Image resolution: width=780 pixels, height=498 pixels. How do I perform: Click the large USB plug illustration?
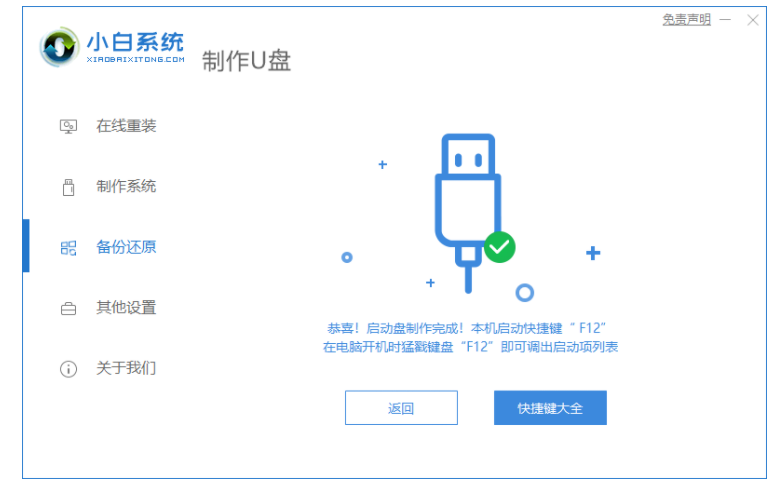tap(468, 213)
